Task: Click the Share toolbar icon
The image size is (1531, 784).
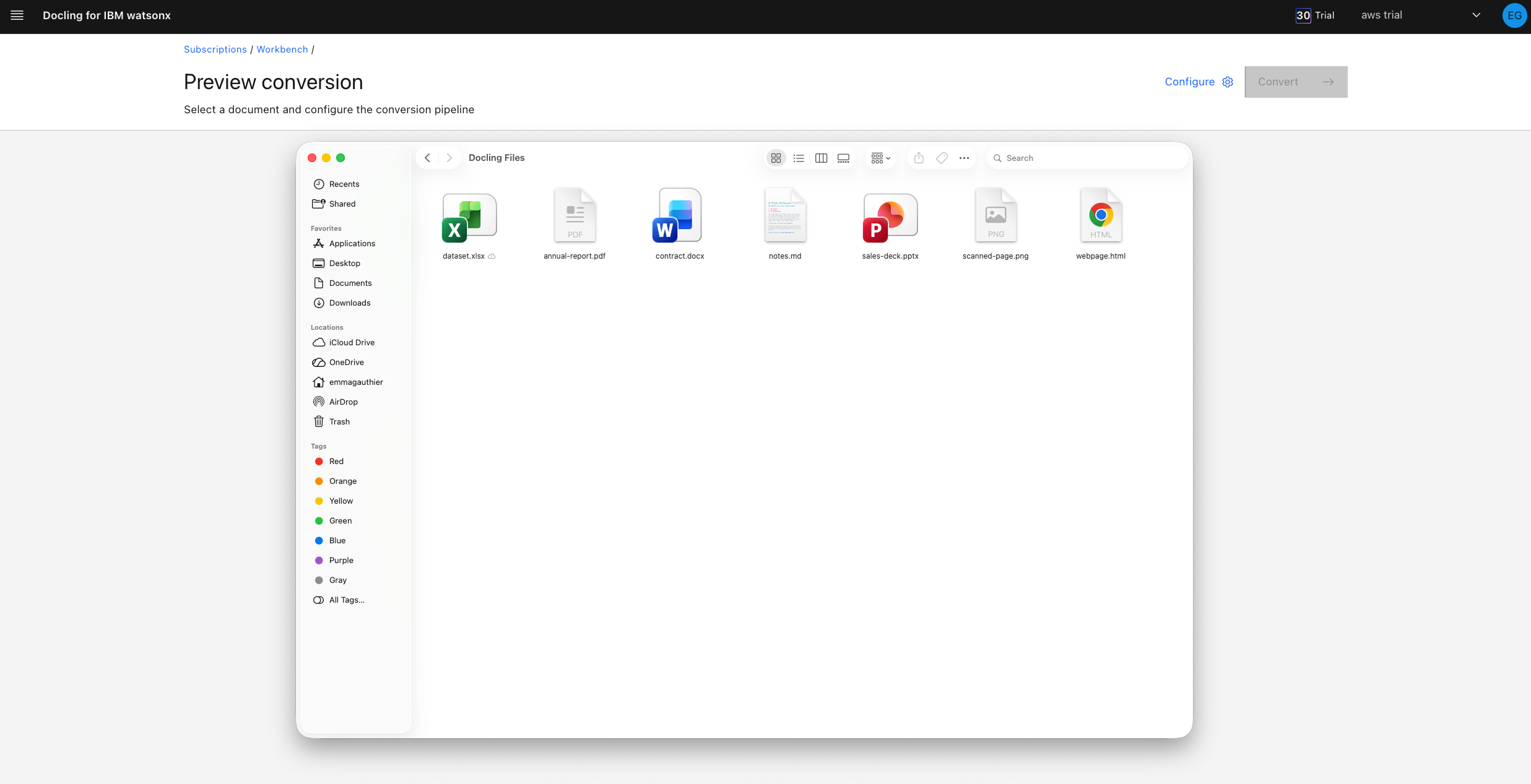Action: (919, 158)
